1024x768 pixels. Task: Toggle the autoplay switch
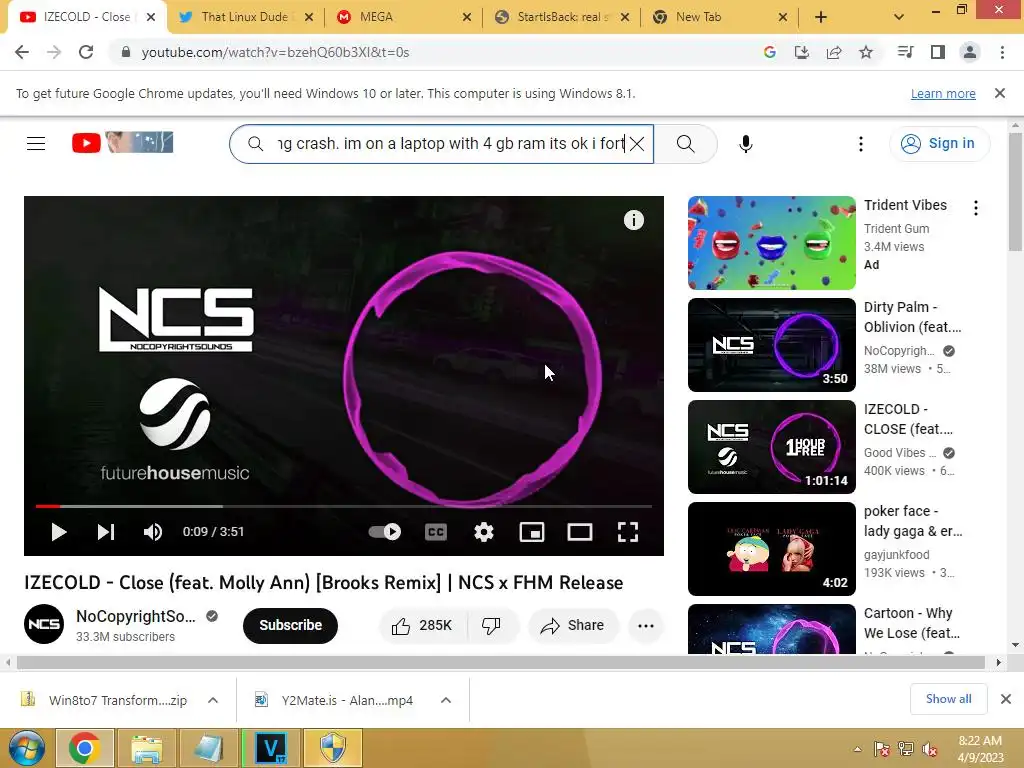point(385,532)
